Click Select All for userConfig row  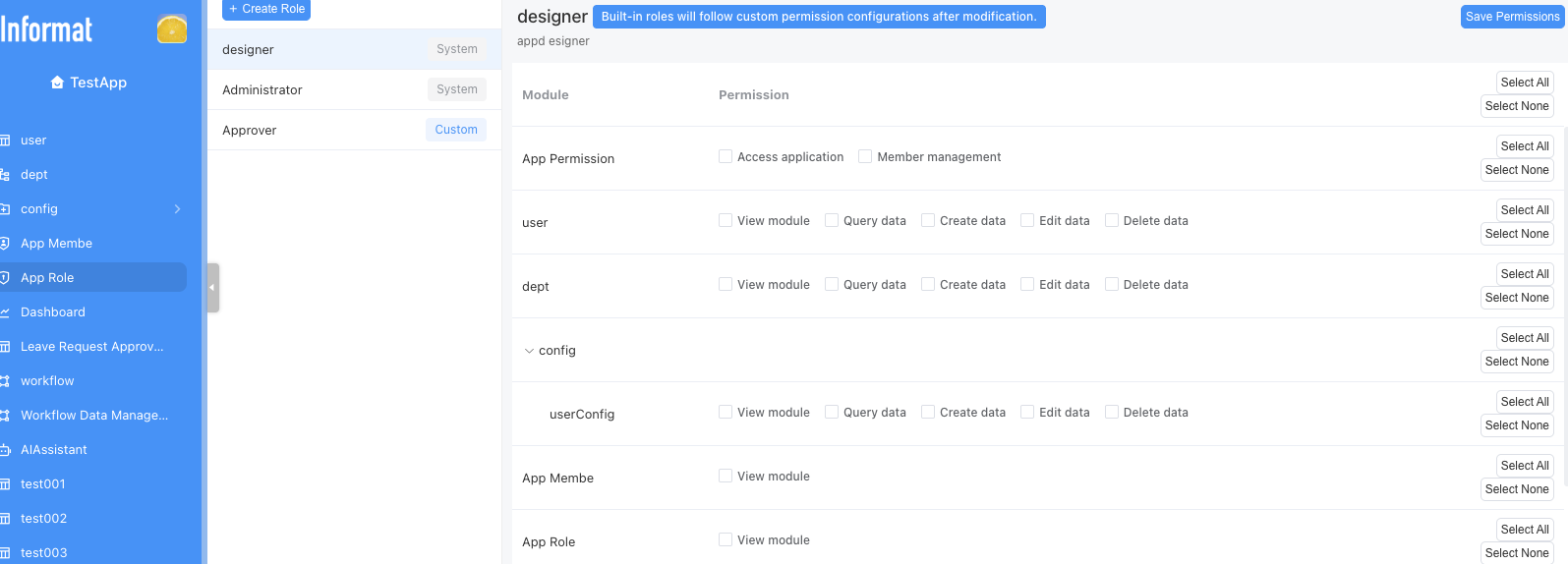tap(1524, 402)
